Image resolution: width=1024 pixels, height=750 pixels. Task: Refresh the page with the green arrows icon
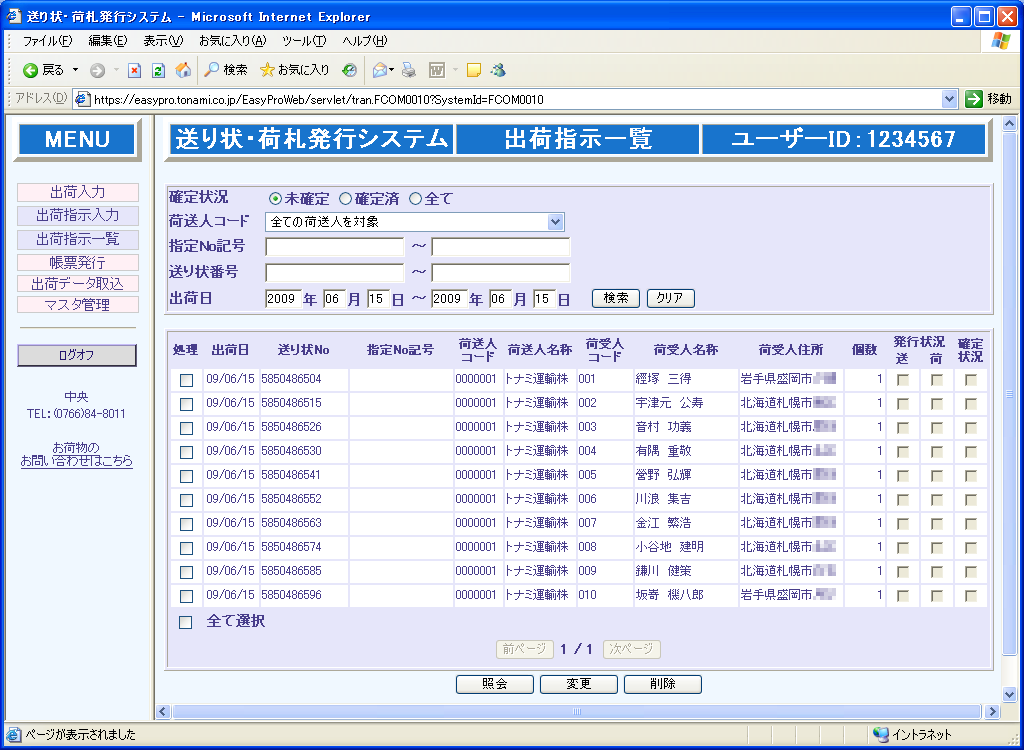point(158,71)
